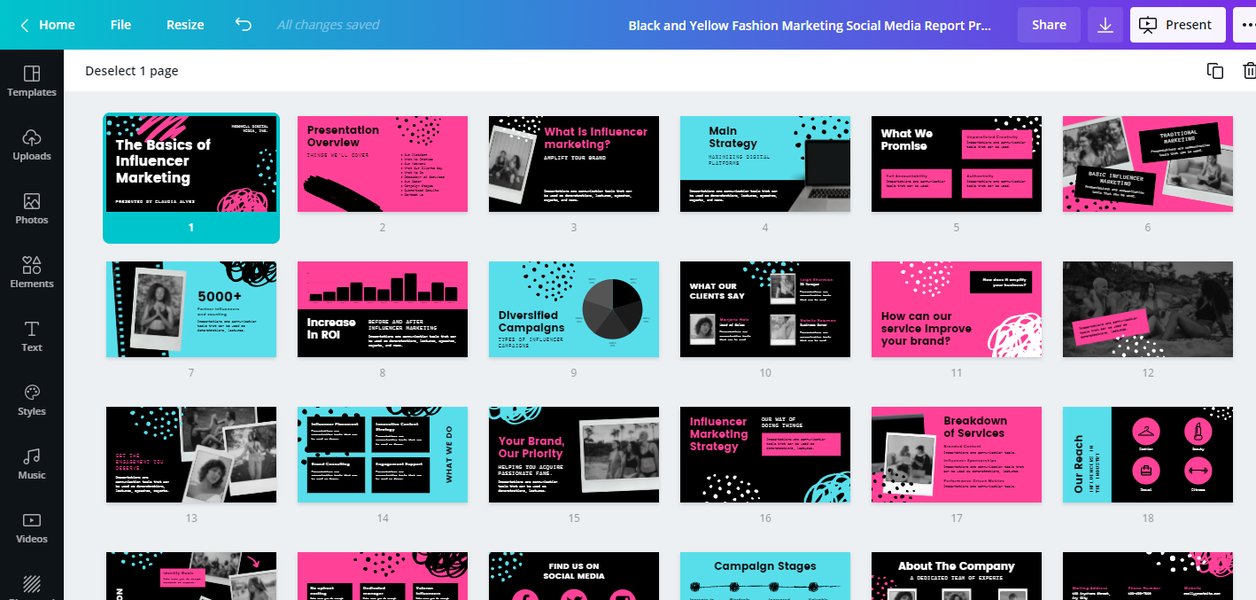Viewport: 1256px width, 600px height.
Task: Open the Text sidebar panel
Action: point(31,336)
